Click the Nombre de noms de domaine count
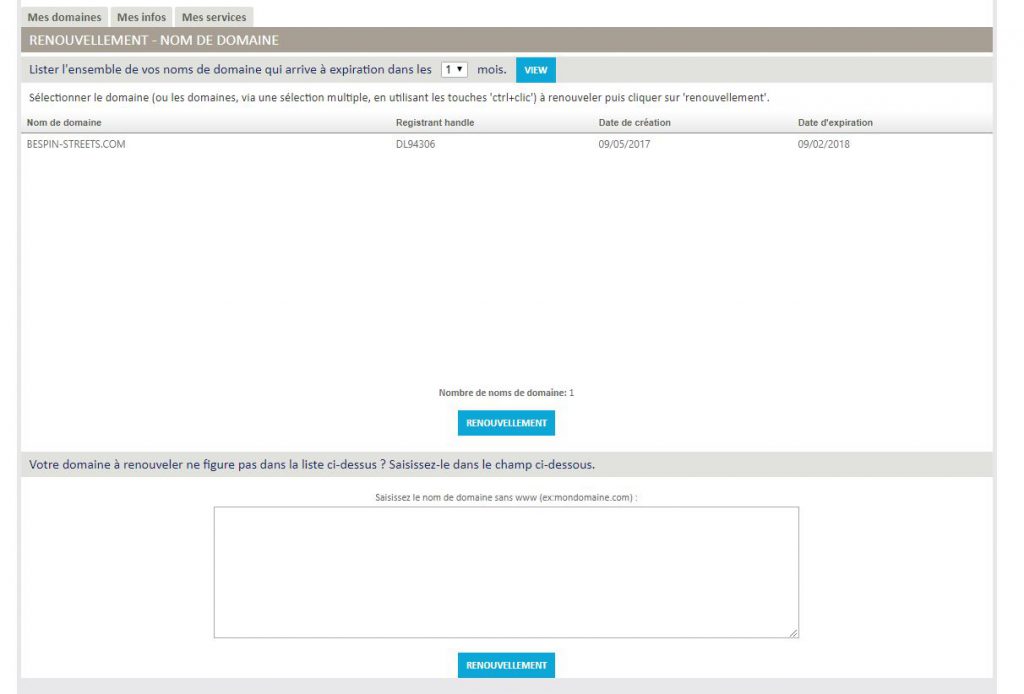 click(506, 393)
